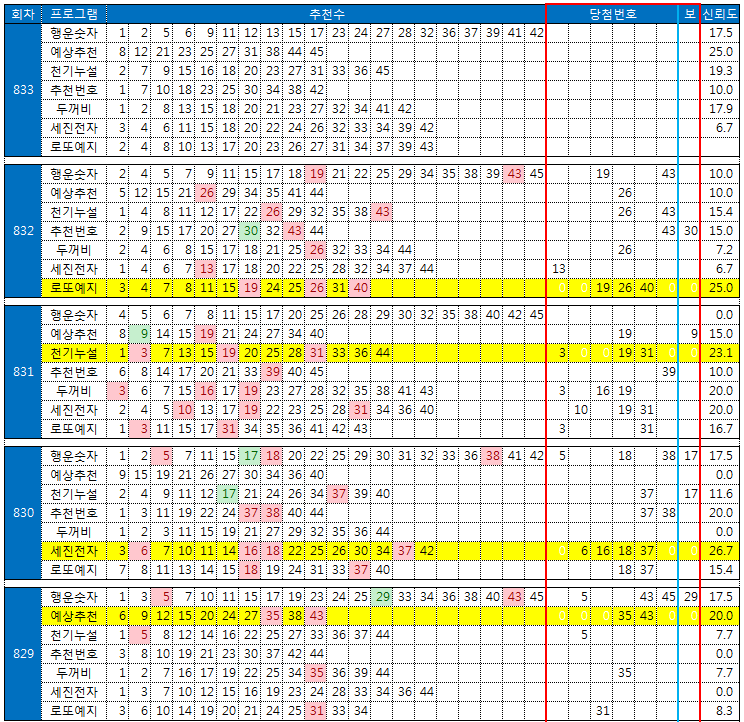Click the 26.7 confidence value
Viewport: 744px width, 722px height.
click(x=721, y=550)
